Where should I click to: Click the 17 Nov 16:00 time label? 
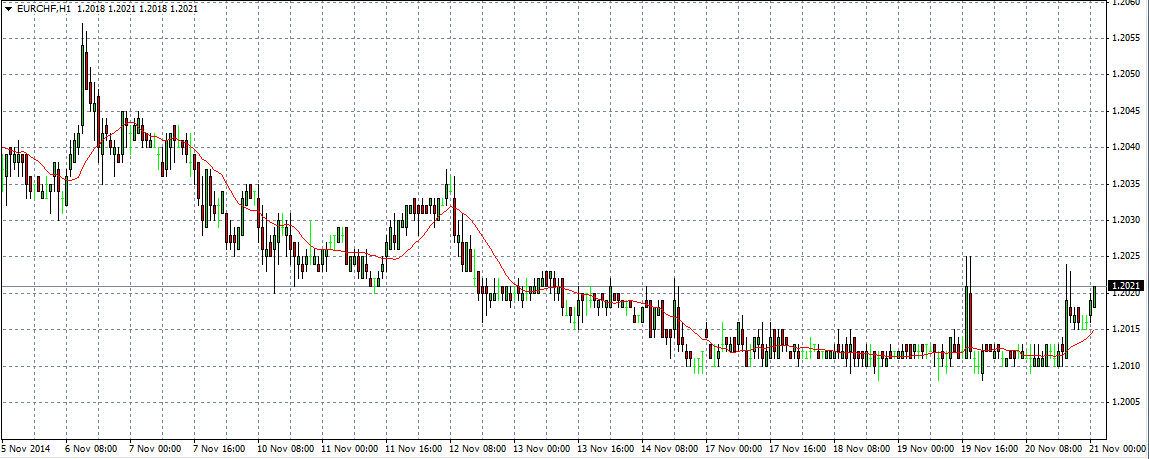pos(798,447)
